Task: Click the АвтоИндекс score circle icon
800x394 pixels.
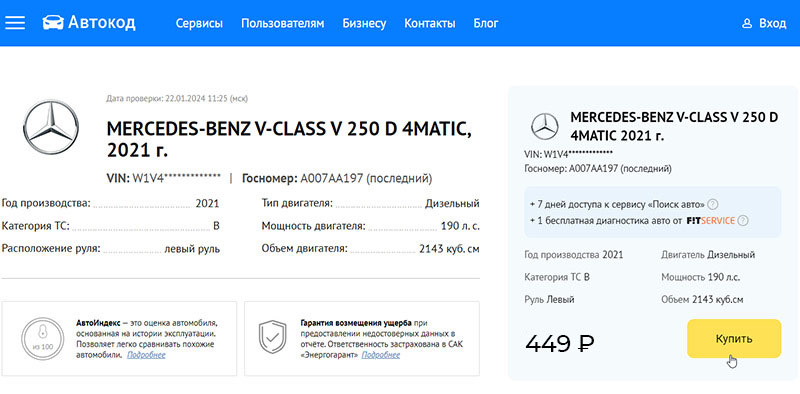Action: coord(43,338)
